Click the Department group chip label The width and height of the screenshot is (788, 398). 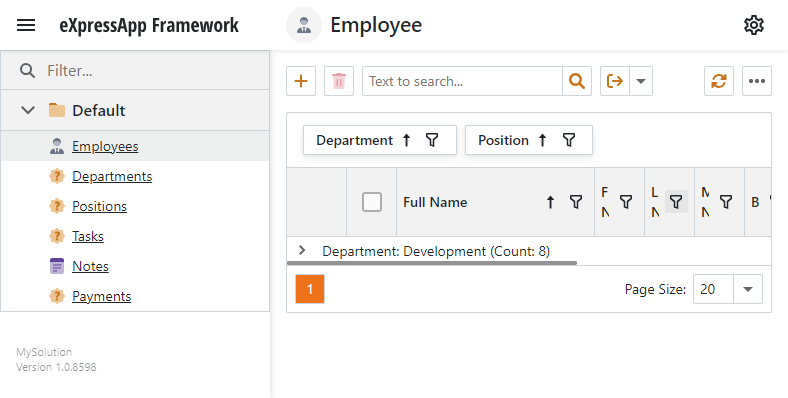pos(354,140)
